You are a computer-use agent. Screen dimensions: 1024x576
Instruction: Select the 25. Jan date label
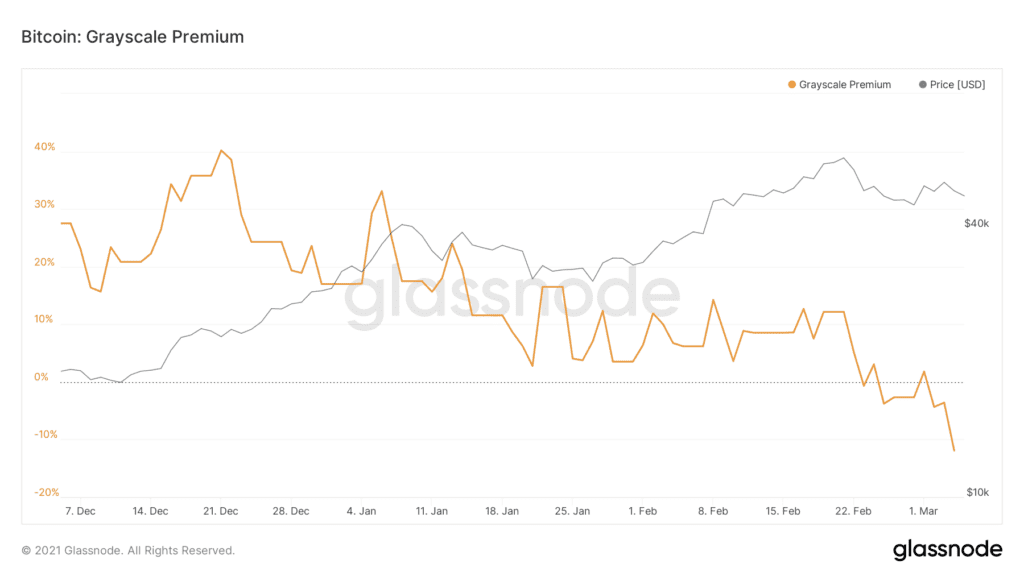[574, 511]
